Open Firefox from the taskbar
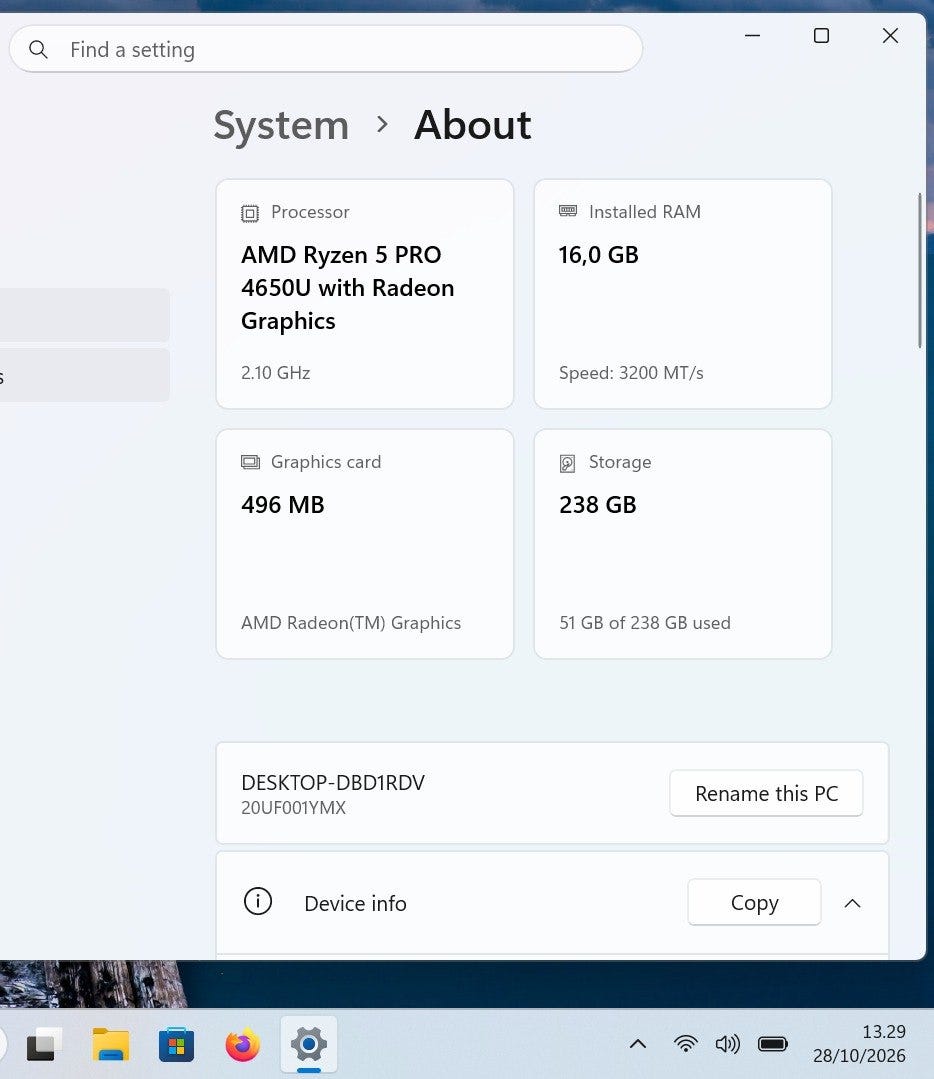This screenshot has width=934, height=1079. point(243,1045)
